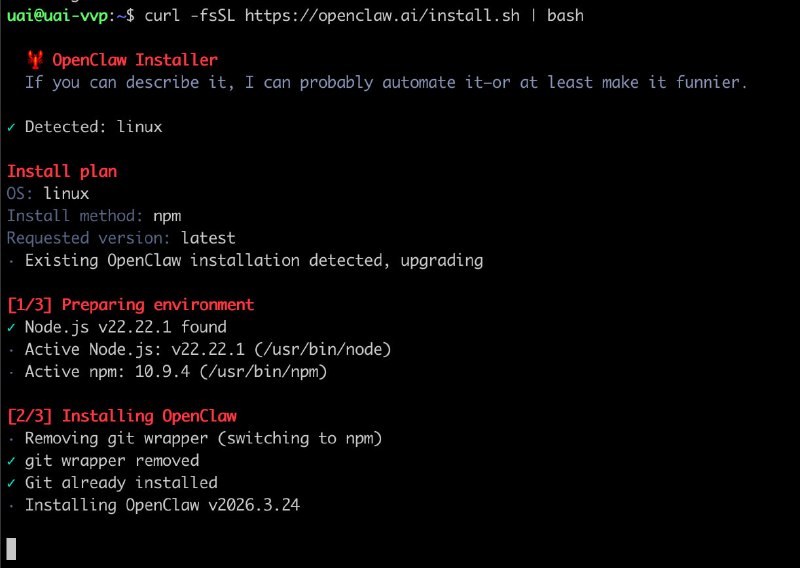The width and height of the screenshot is (800, 568).
Task: Click the terminal block cursor at bottom
Action: (11, 548)
